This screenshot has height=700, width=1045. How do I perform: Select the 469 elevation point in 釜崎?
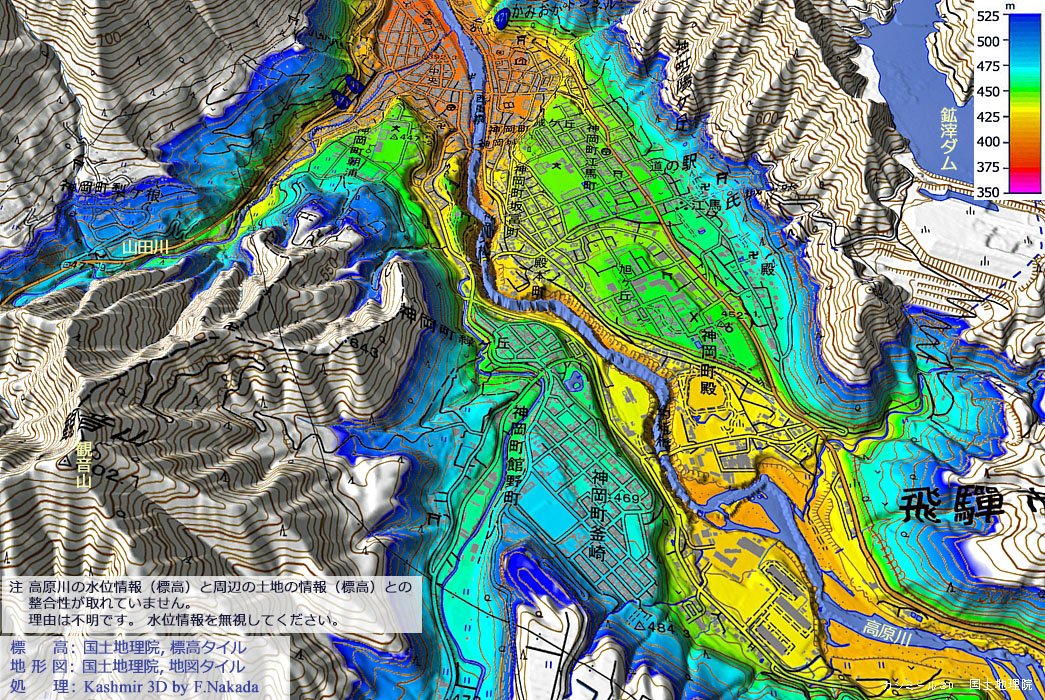626,497
